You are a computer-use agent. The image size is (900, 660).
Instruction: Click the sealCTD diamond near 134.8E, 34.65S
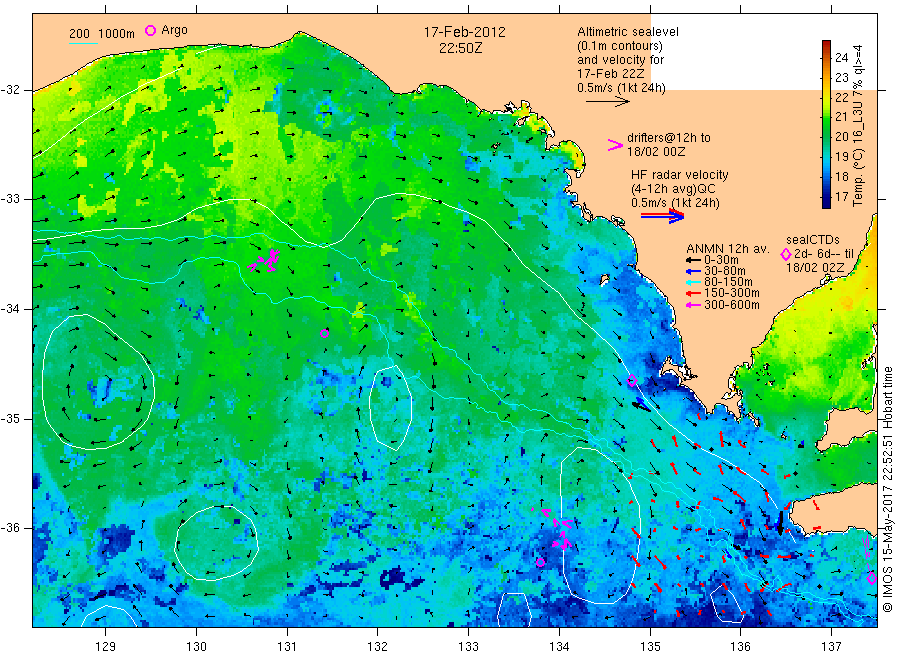pos(632,381)
